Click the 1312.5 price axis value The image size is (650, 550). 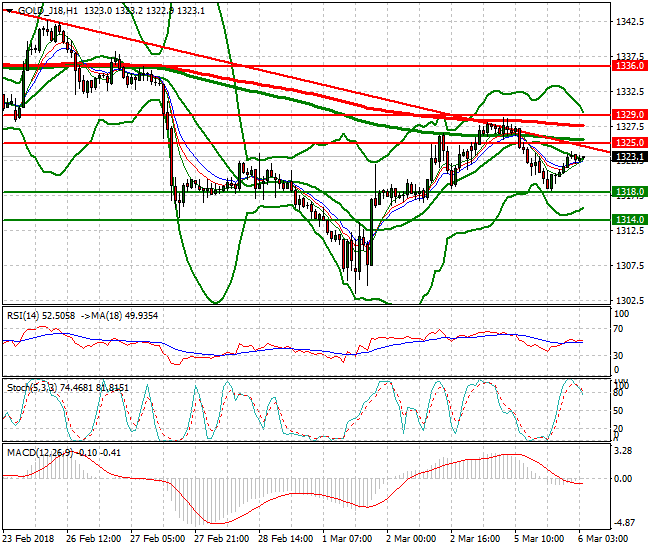tap(630, 230)
